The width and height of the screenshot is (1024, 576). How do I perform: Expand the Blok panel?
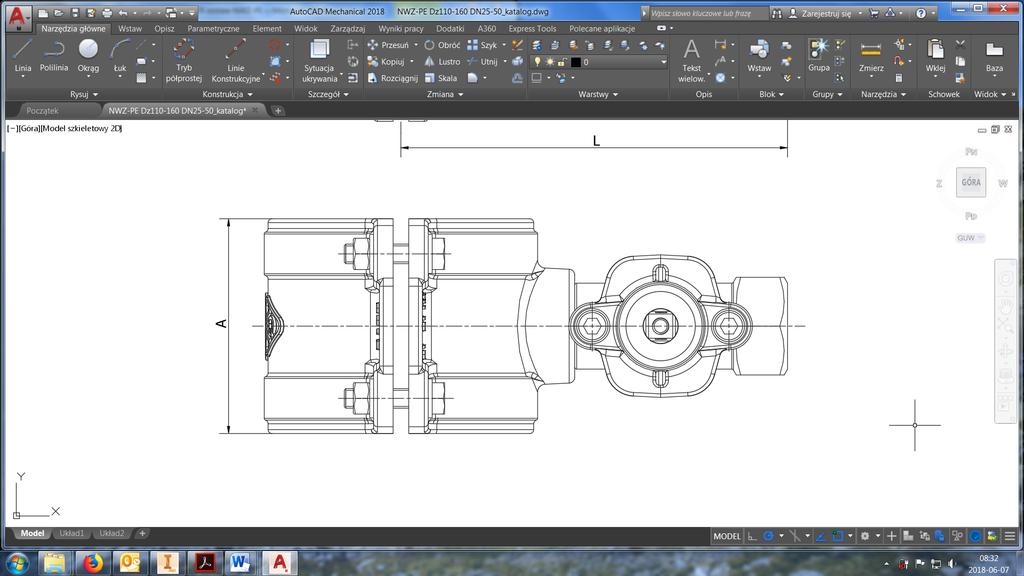pos(771,94)
